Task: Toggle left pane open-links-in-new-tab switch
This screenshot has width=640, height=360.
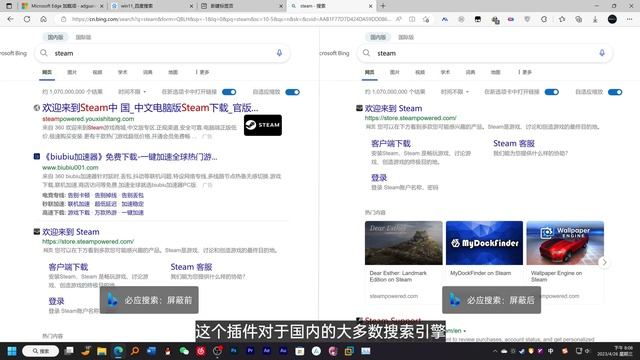Action: coord(229,92)
